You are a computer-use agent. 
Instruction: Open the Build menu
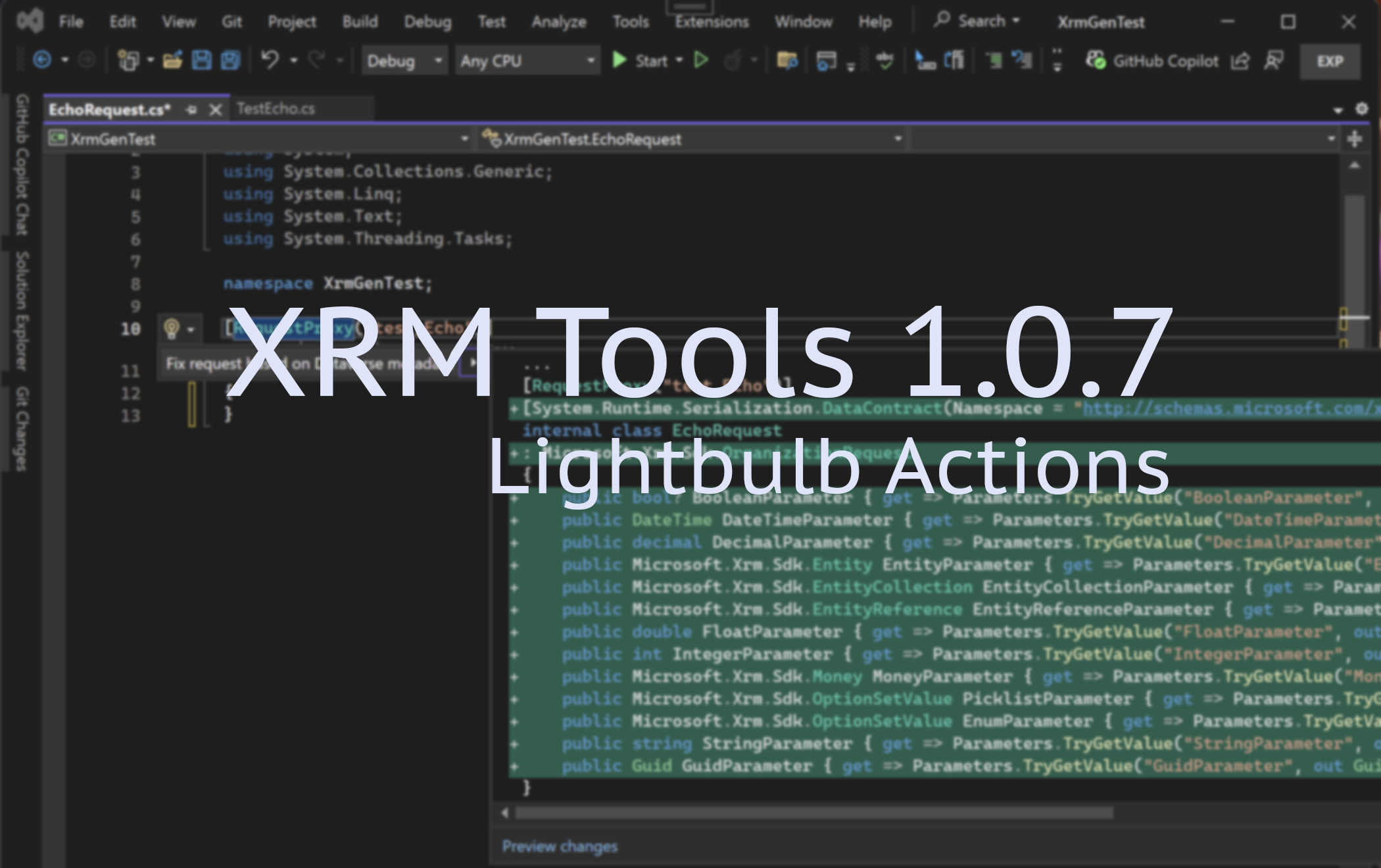pos(360,22)
